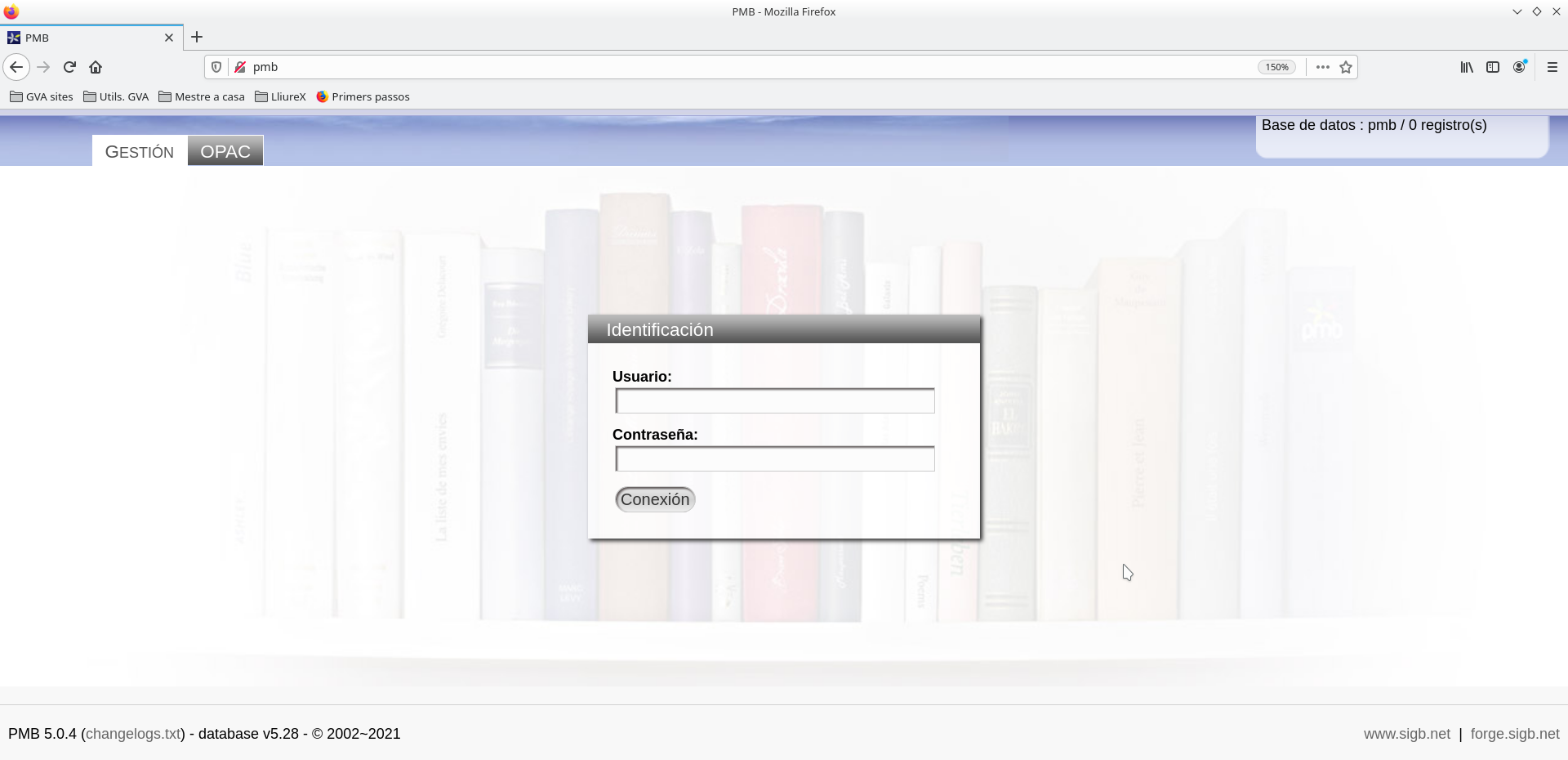
Task: Open the Firefox library icon
Action: 1467,67
